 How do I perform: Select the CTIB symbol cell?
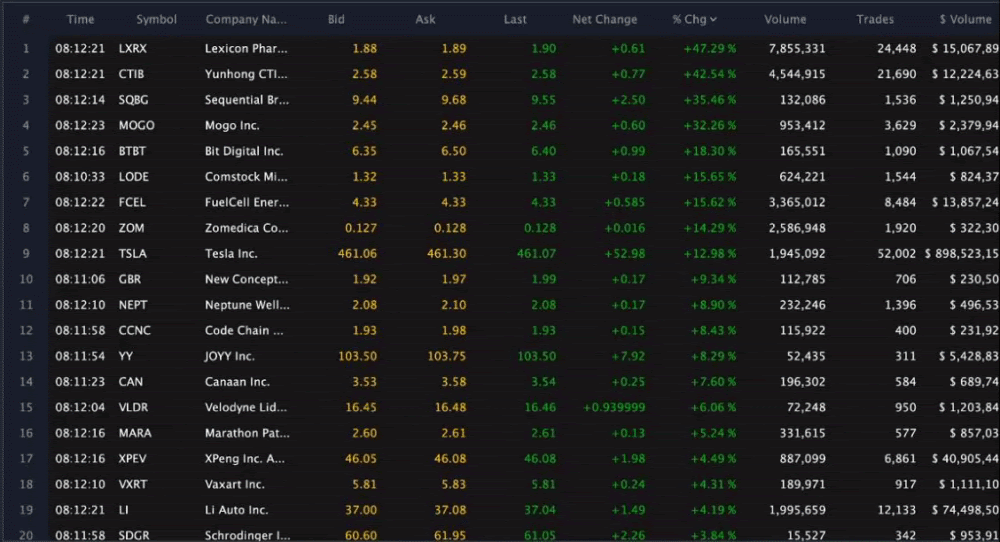point(131,74)
